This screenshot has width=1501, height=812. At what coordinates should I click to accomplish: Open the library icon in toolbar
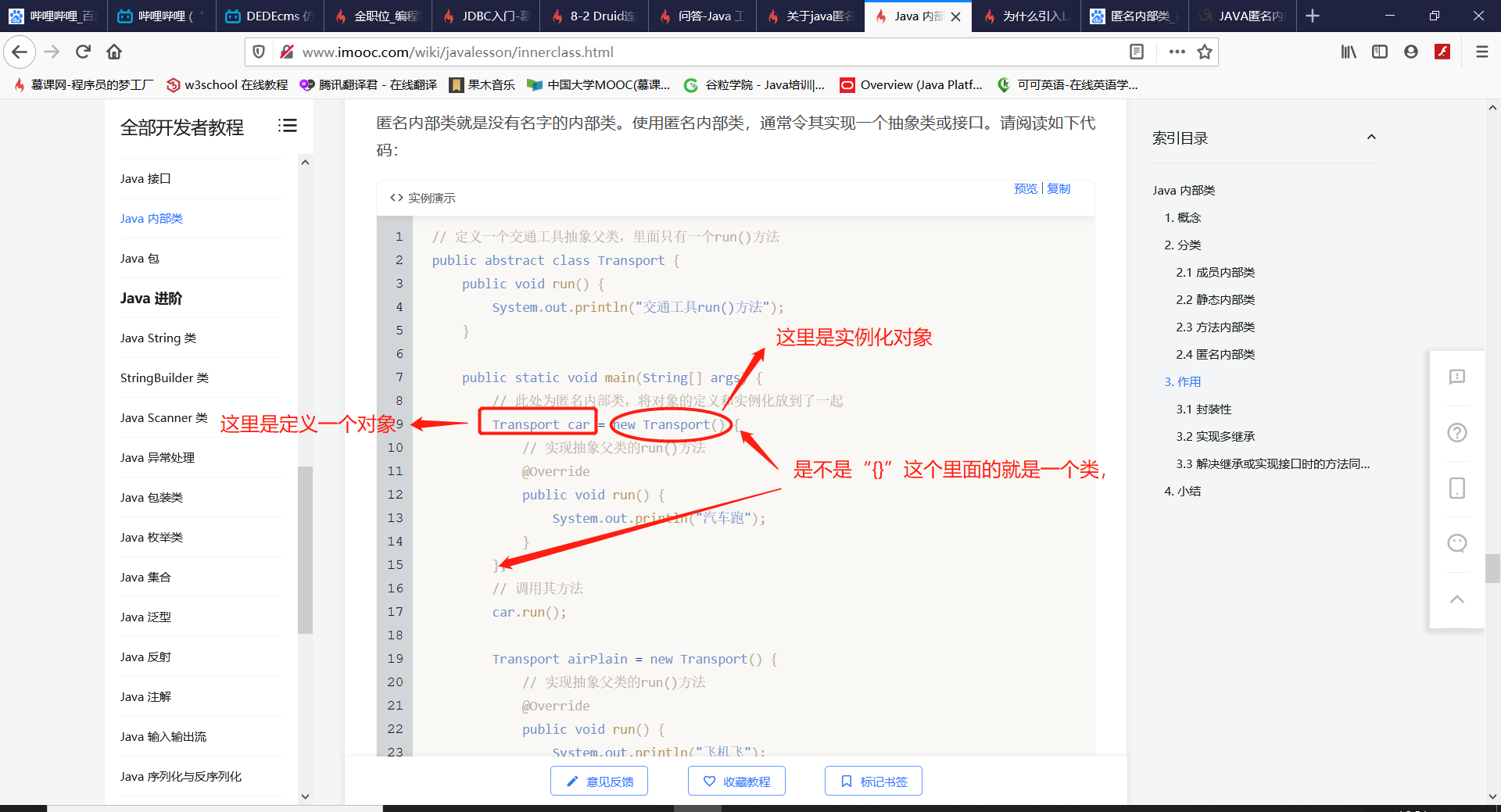1349,52
